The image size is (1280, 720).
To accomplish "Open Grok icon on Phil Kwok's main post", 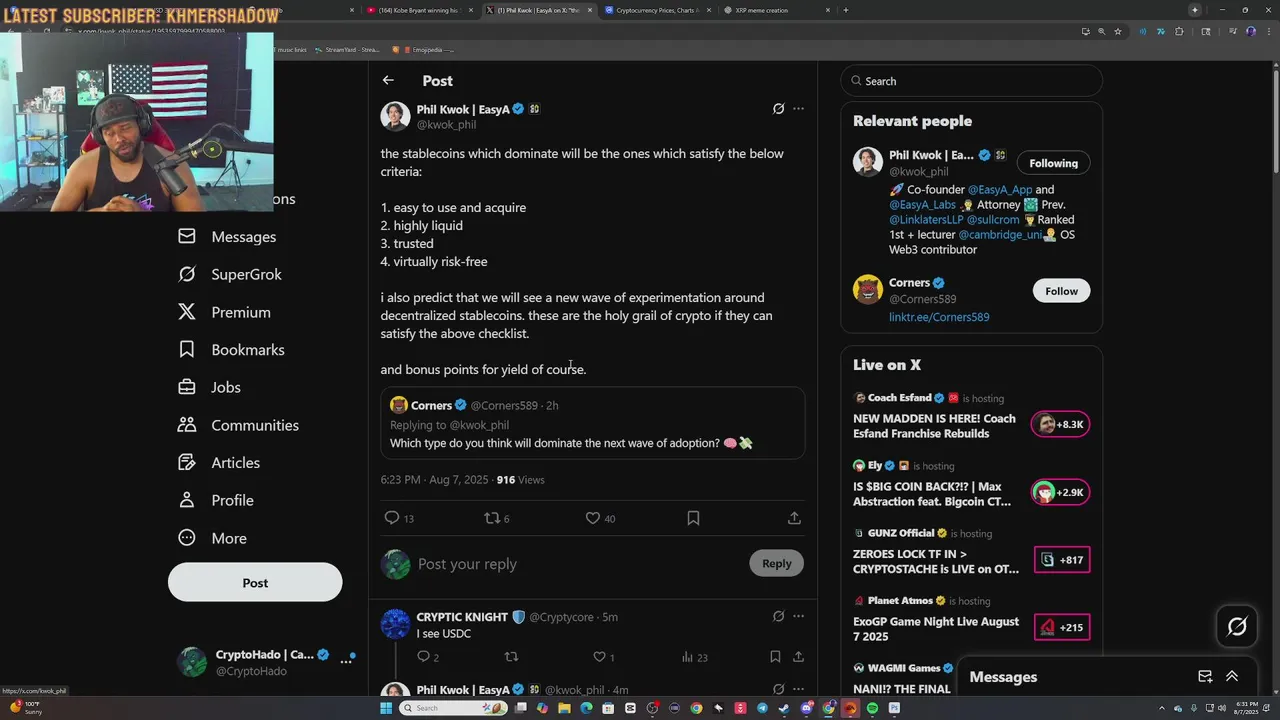I will click(778, 109).
